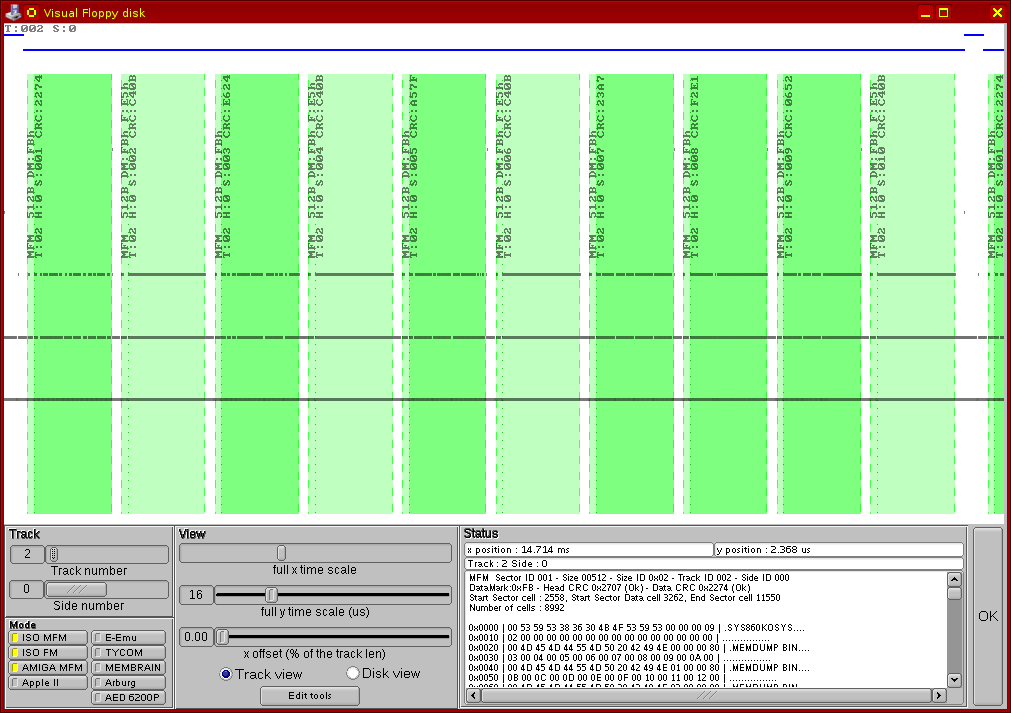Image resolution: width=1011 pixels, height=713 pixels.
Task: Click the full x time scale slider
Action: (x=281, y=553)
